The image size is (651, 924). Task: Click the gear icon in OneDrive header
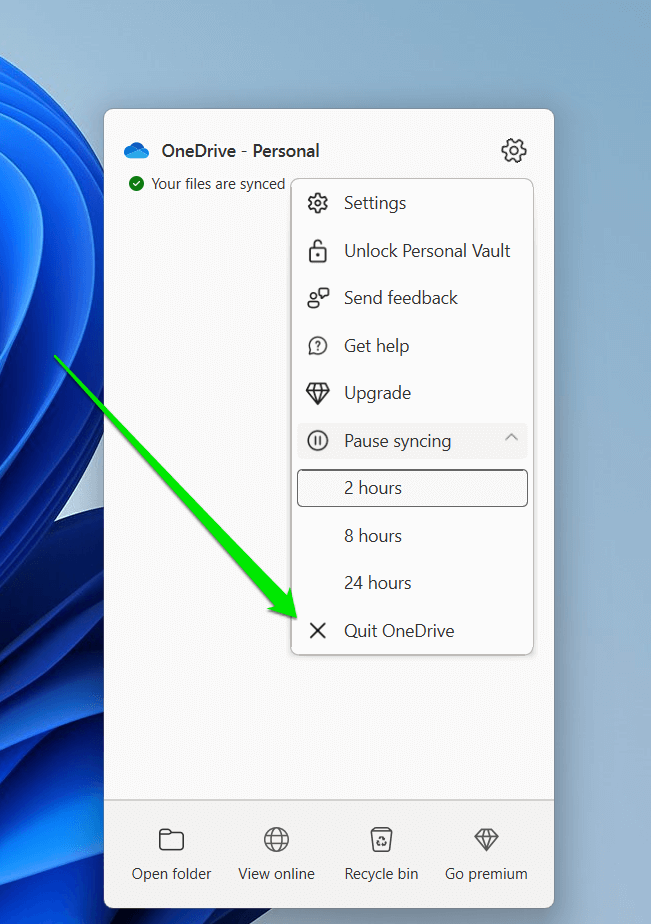click(x=514, y=151)
